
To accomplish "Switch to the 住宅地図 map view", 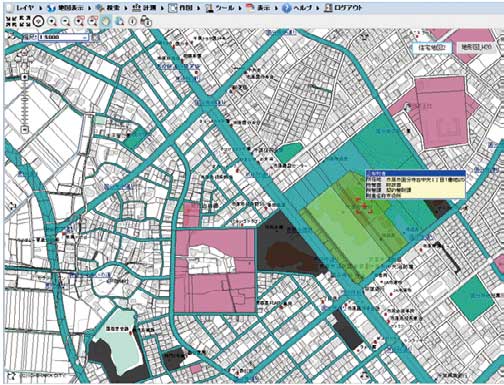I will tap(432, 48).
